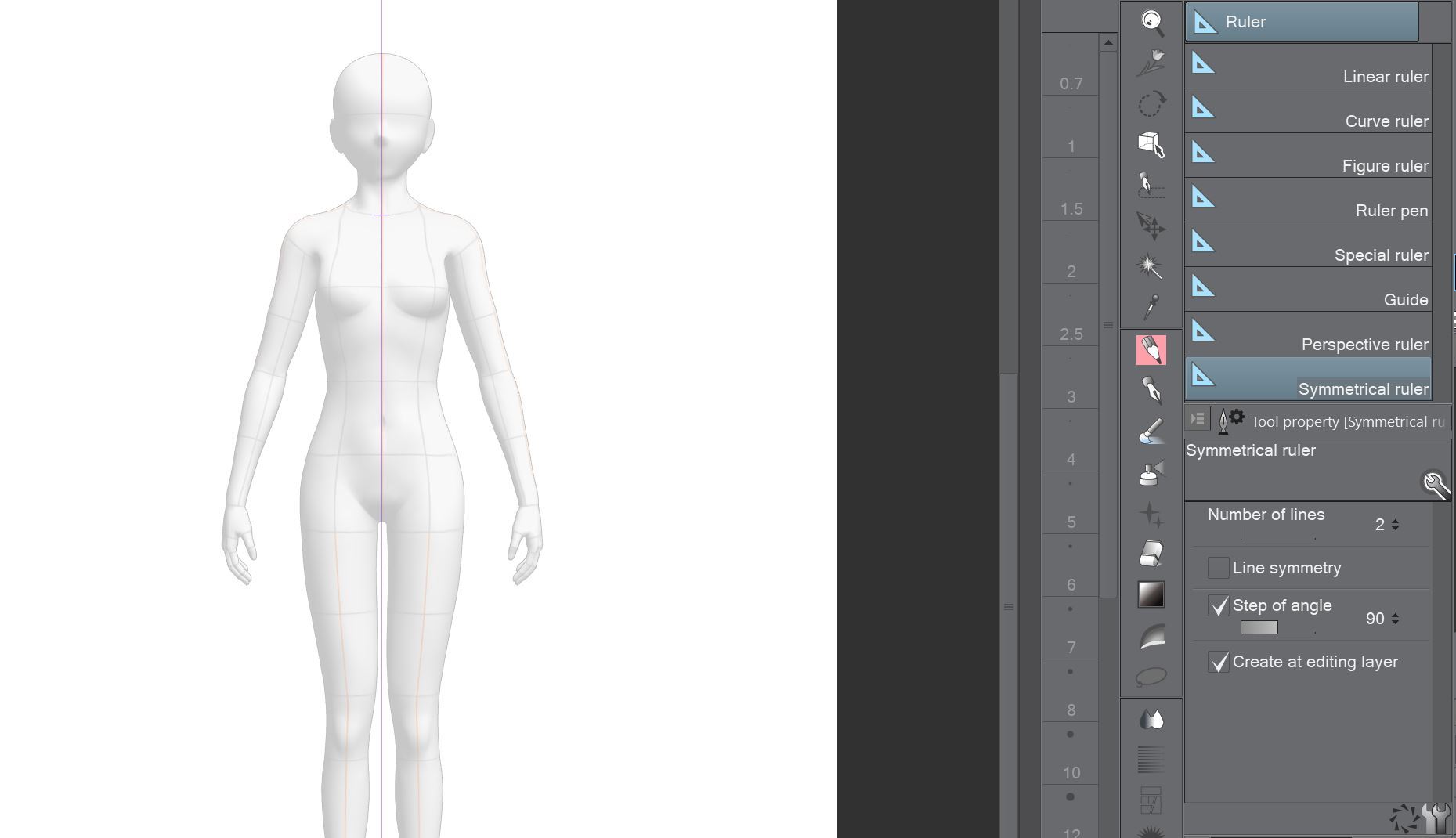Click the Step of angle value 90

coord(1375,619)
